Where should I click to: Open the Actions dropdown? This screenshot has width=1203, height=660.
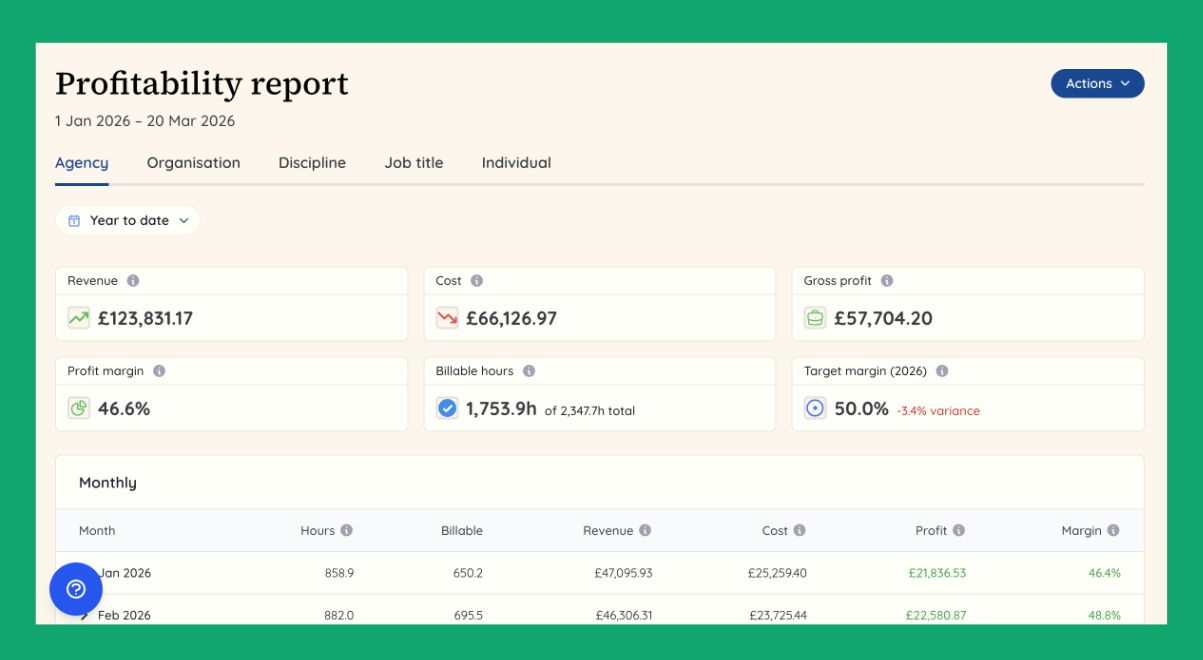(1096, 84)
